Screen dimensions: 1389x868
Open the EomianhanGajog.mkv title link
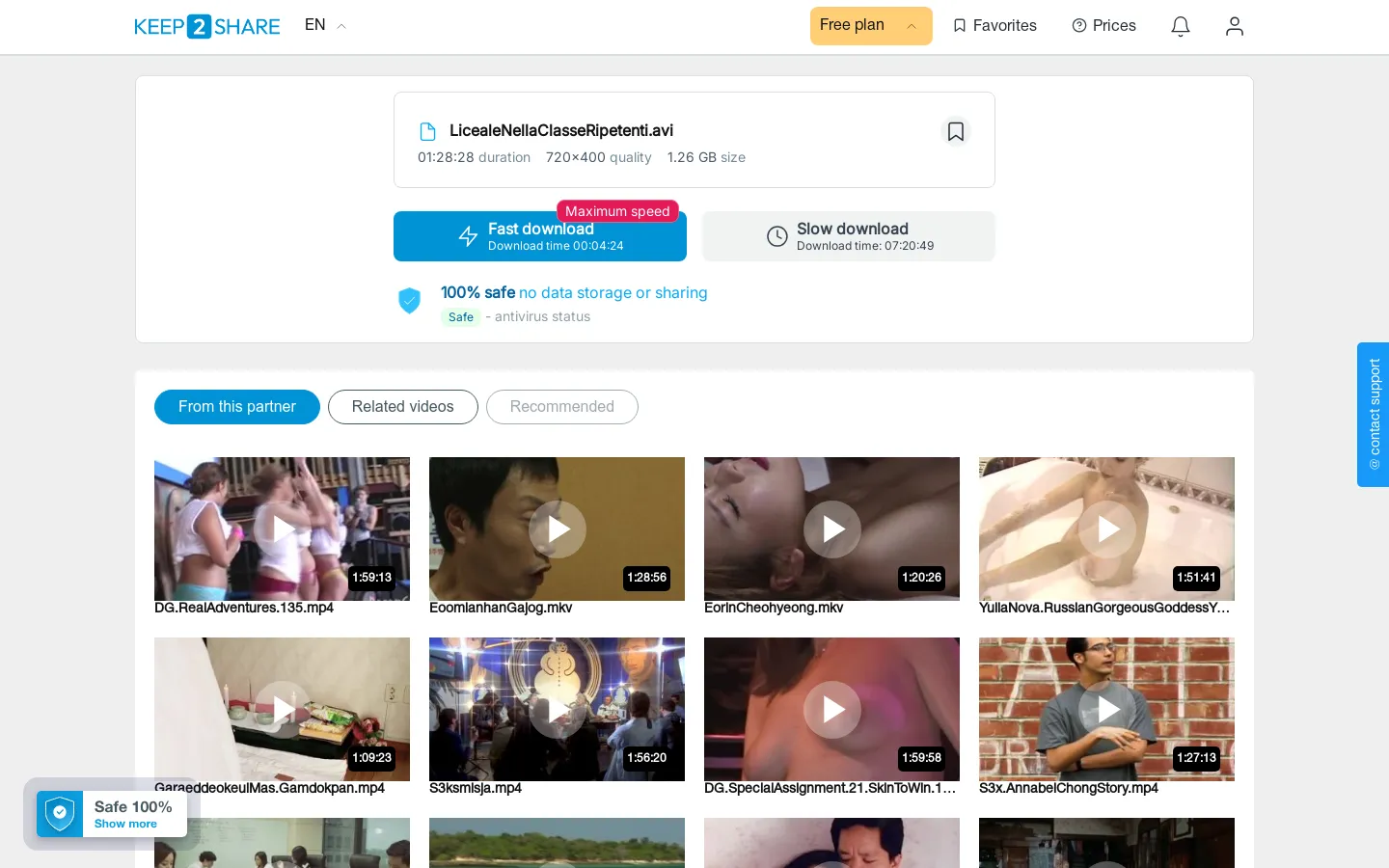(x=501, y=608)
